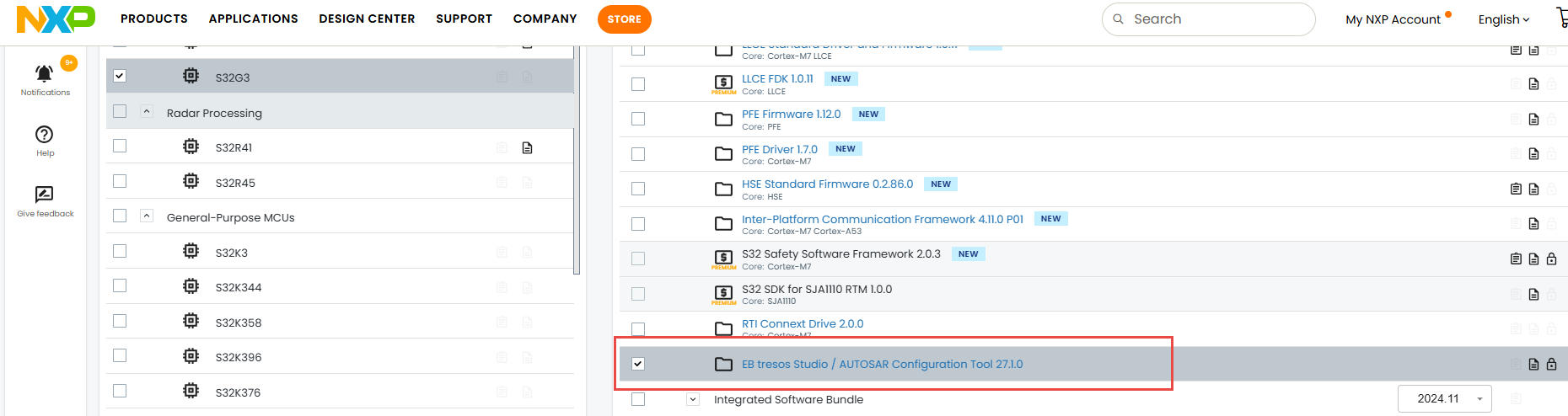Check the Radar Processing group checkbox
This screenshot has width=1568, height=416.
point(120,111)
